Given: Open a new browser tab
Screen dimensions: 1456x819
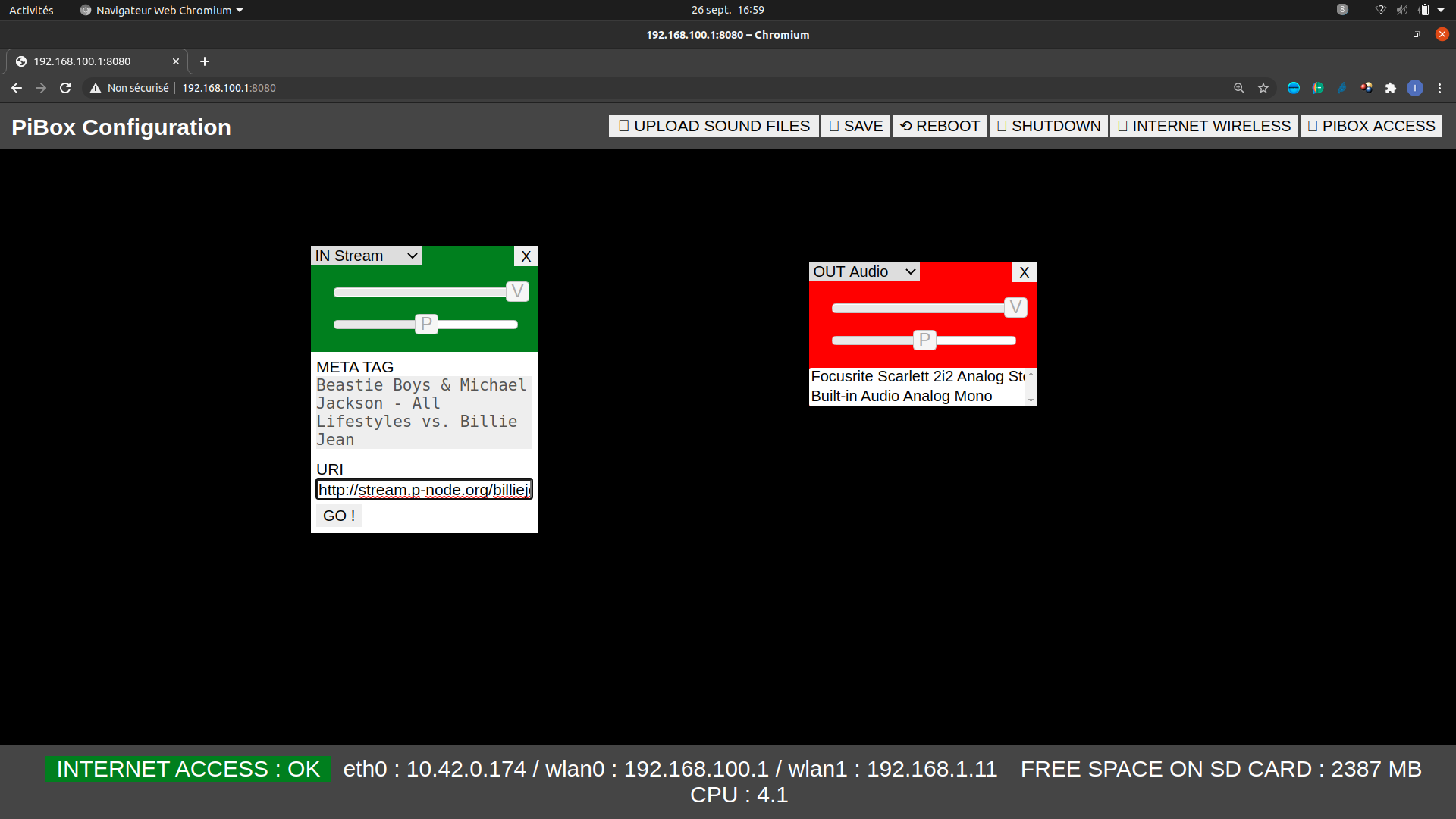Looking at the screenshot, I should [205, 61].
